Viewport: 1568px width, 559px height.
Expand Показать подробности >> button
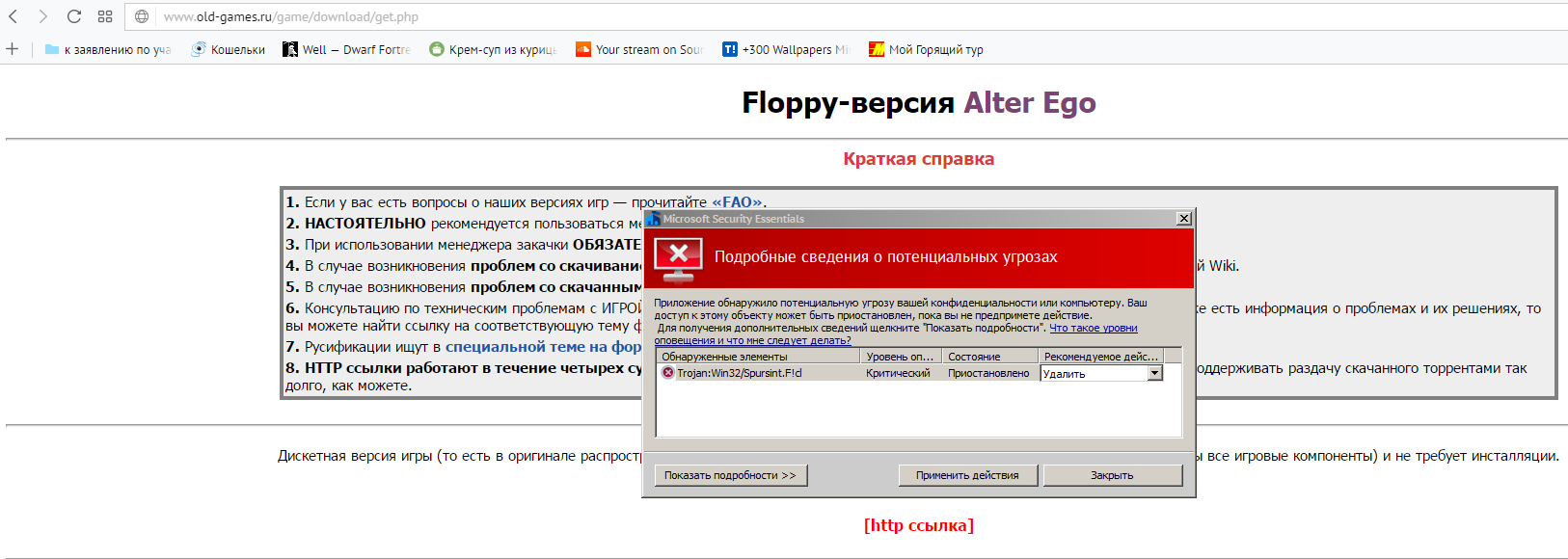pos(730,475)
